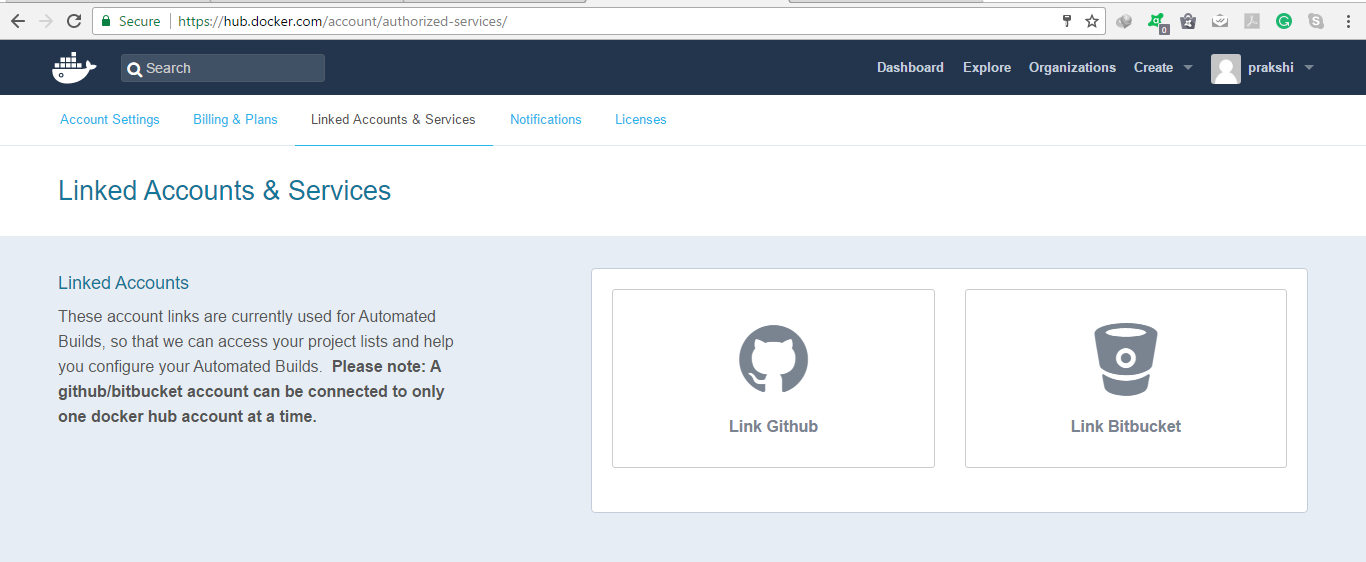This screenshot has width=1366, height=562.
Task: Bookmark this page with the star icon
Action: (1092, 21)
